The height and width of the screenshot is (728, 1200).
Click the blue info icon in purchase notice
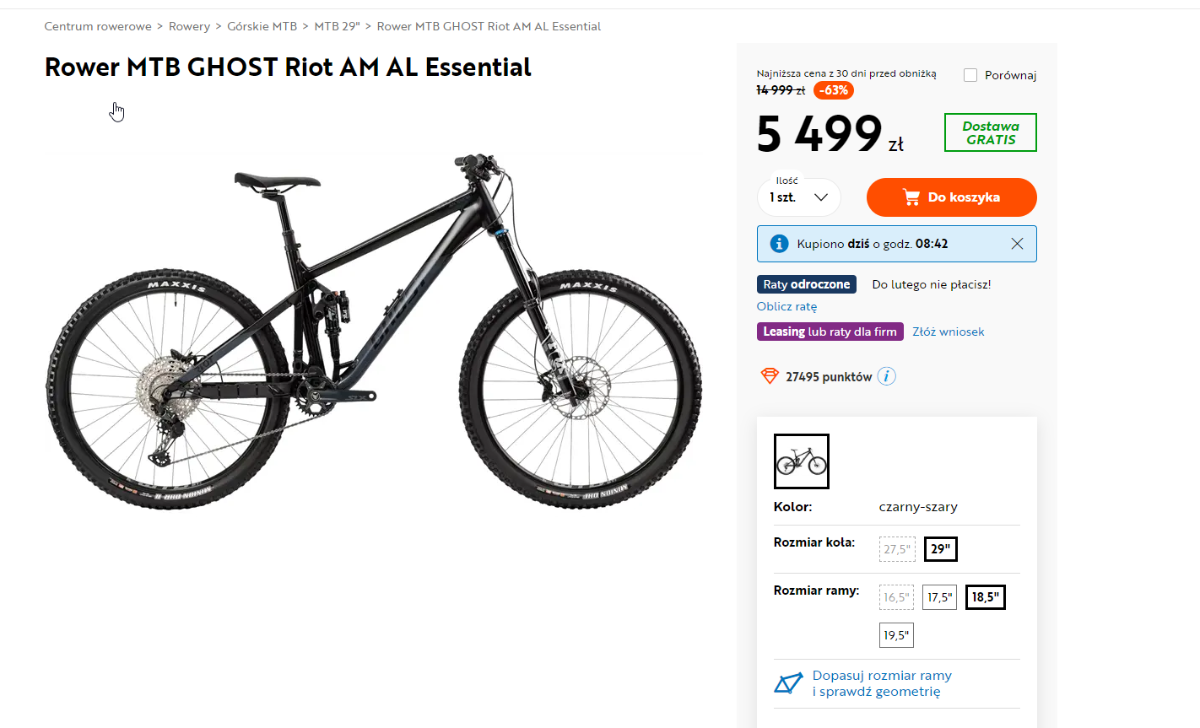pos(779,244)
